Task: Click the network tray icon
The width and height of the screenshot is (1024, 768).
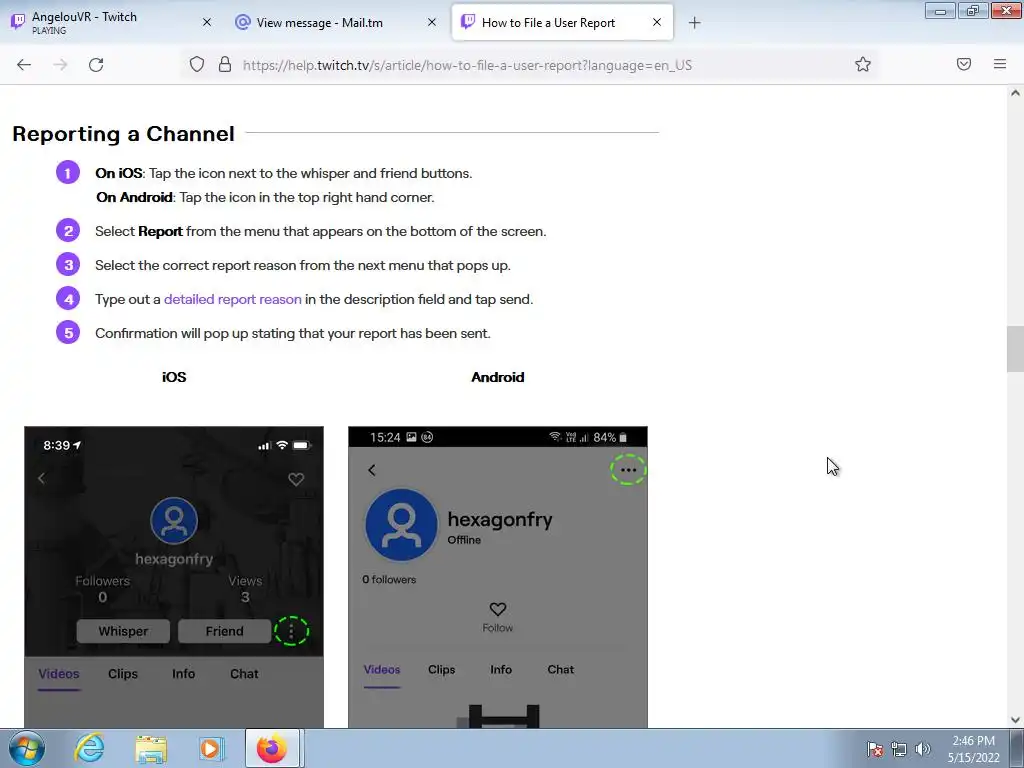Action: (899, 749)
